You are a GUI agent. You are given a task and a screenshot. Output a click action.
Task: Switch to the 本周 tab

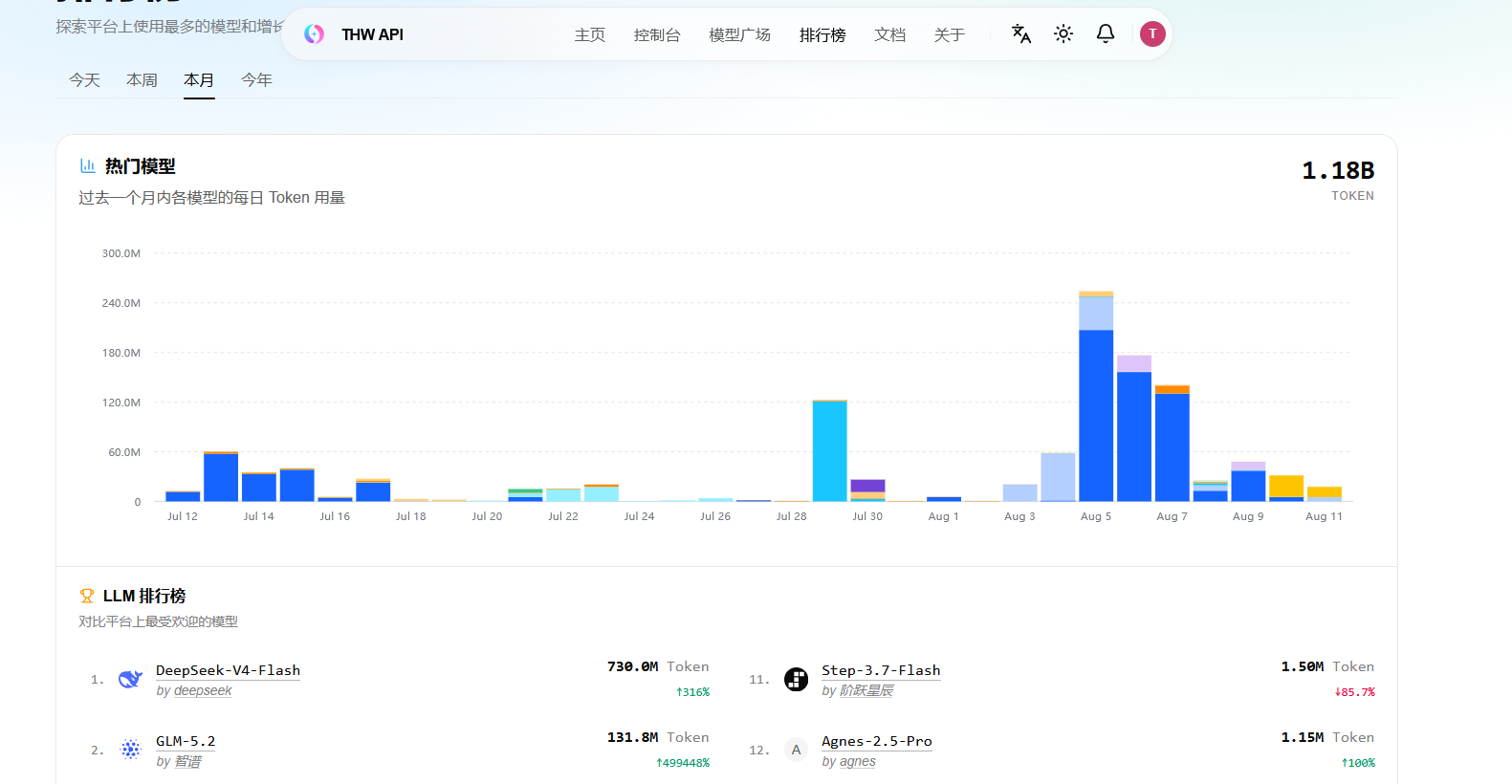click(142, 80)
